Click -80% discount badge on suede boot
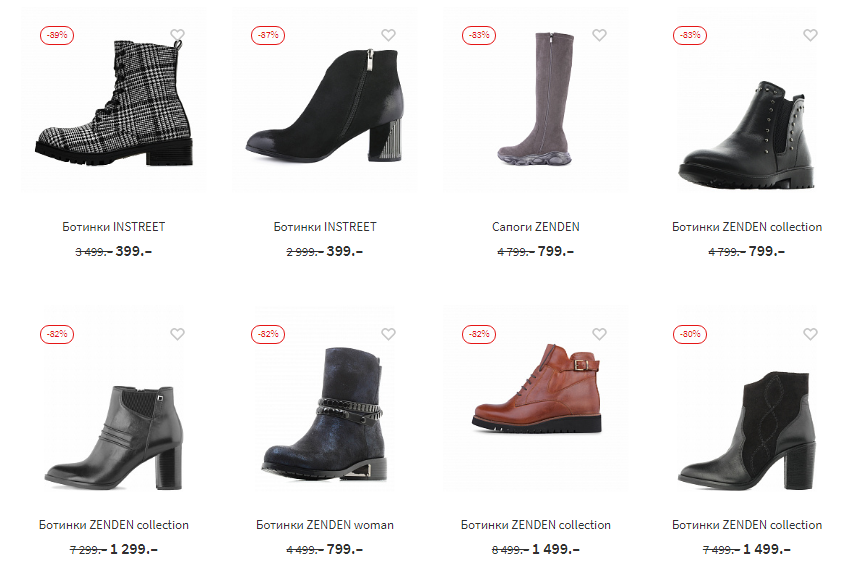Viewport: 859px width, 571px height. [690, 334]
